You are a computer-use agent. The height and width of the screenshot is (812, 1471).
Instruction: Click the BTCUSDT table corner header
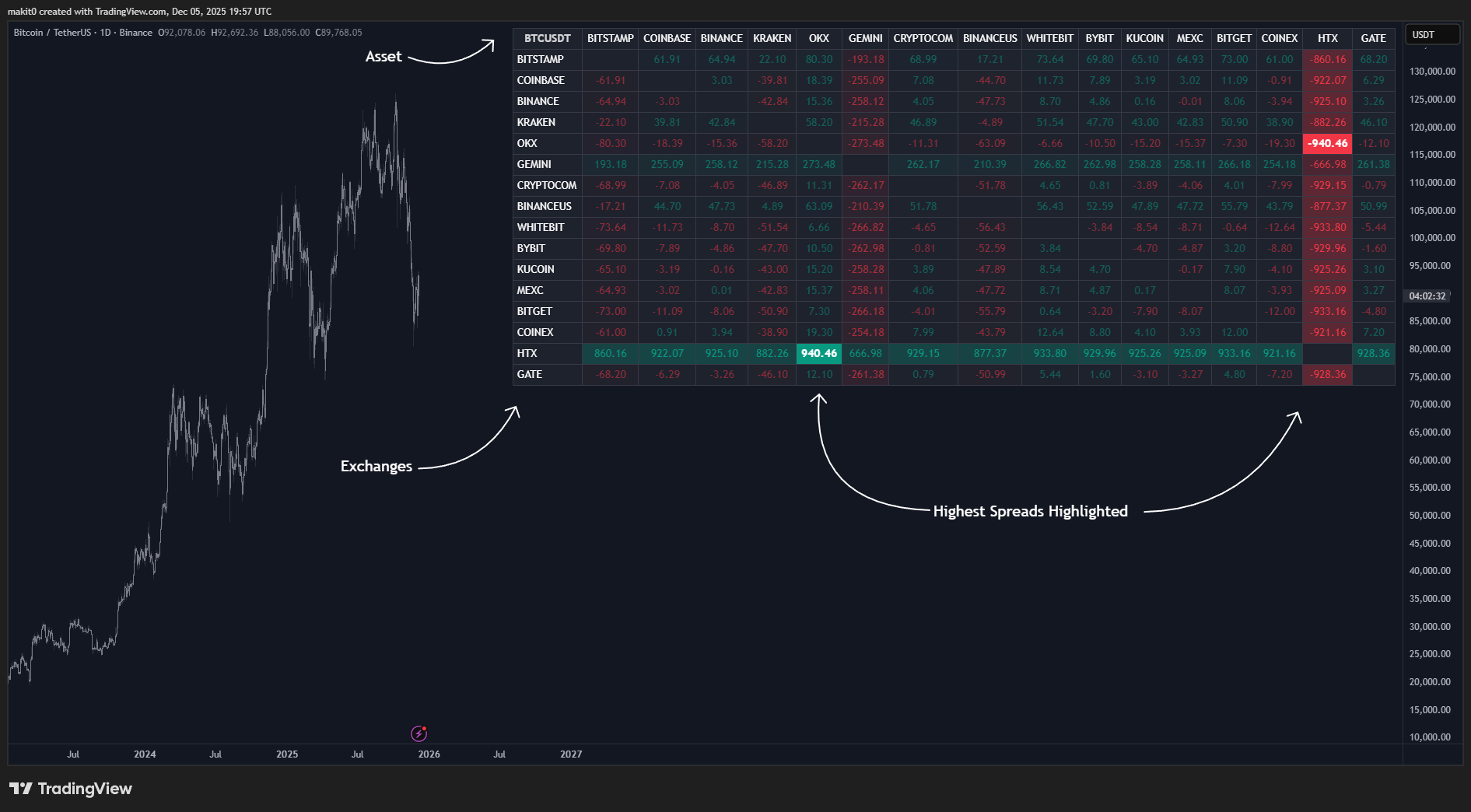(x=548, y=38)
